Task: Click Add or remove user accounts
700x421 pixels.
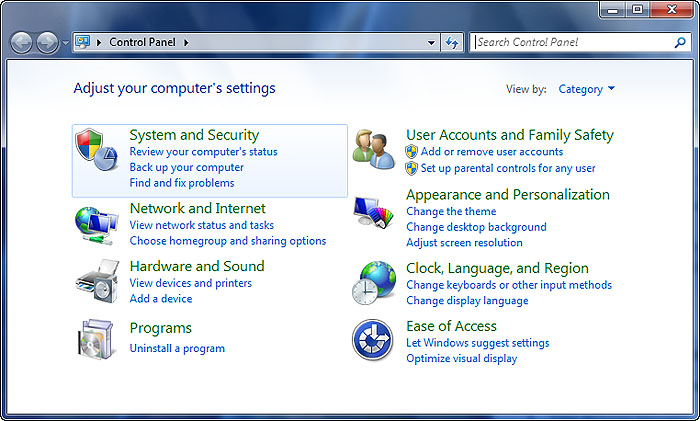Action: click(x=492, y=151)
